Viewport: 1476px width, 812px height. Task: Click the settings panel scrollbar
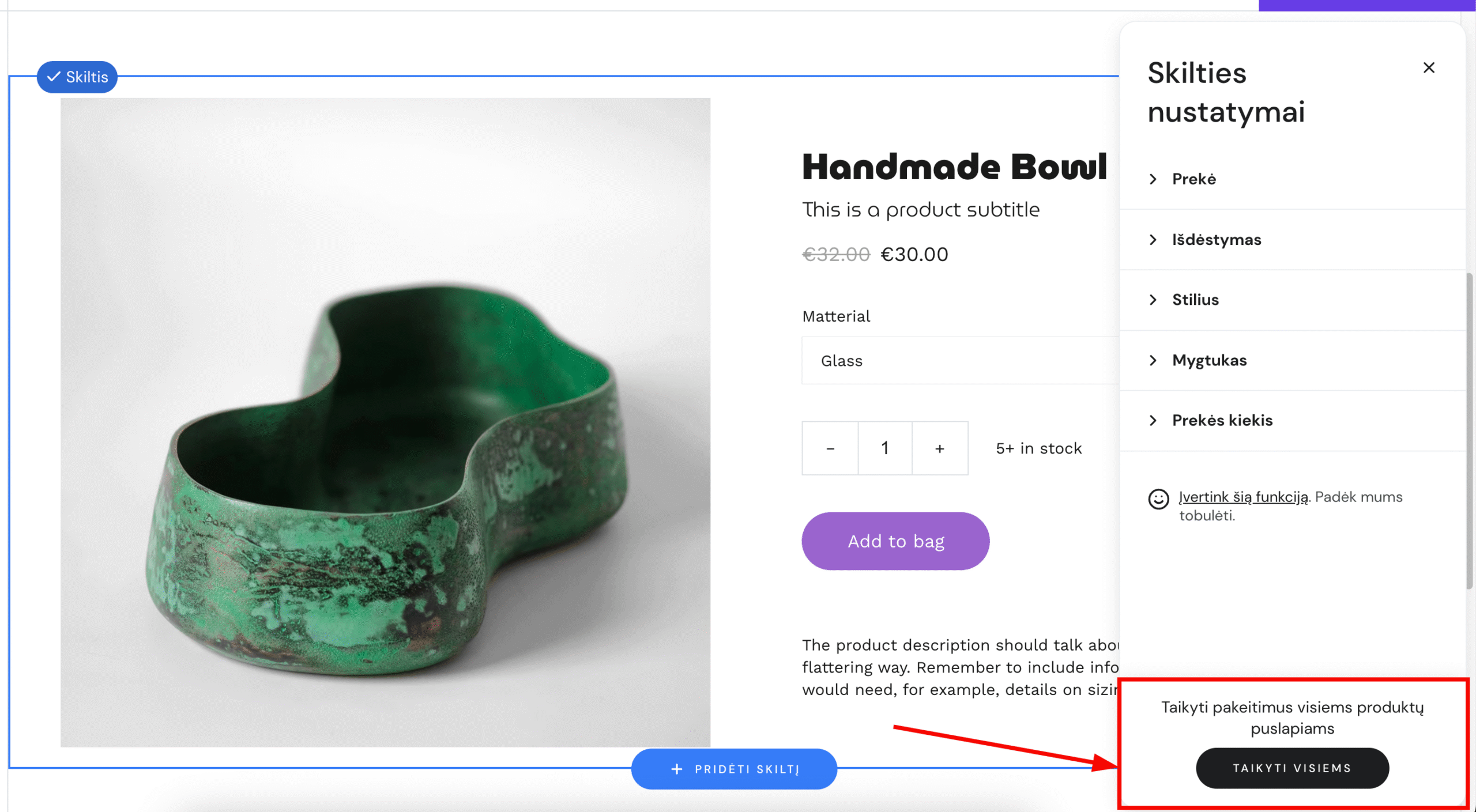tap(1469, 431)
